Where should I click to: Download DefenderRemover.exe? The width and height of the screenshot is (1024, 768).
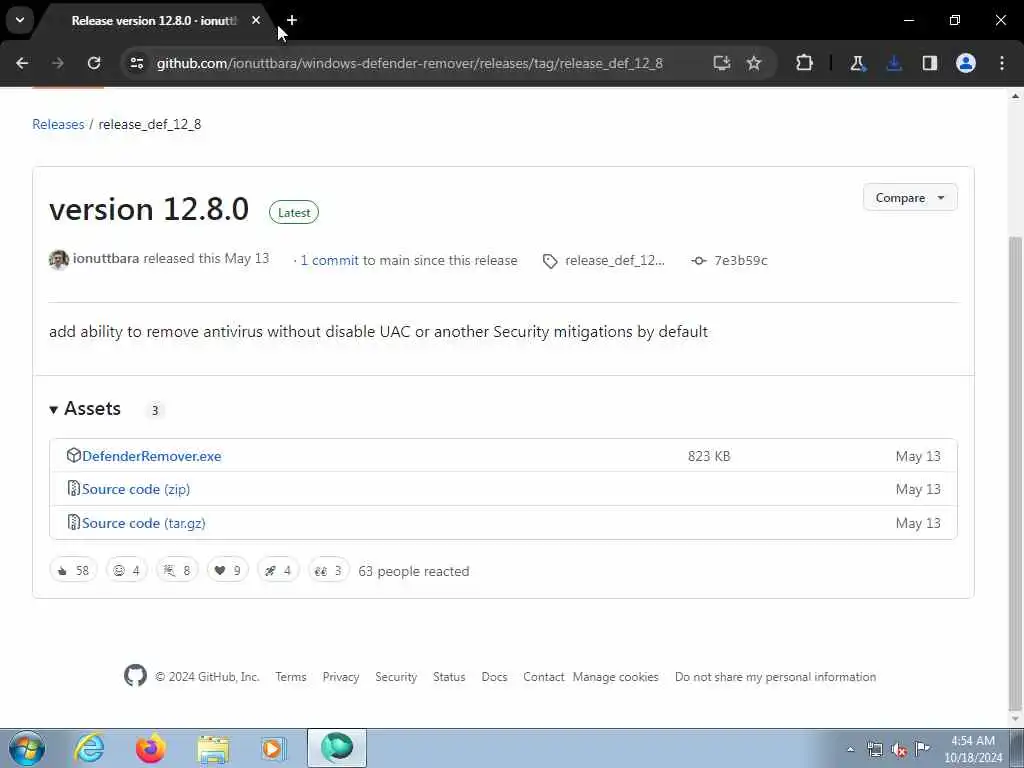pos(152,456)
